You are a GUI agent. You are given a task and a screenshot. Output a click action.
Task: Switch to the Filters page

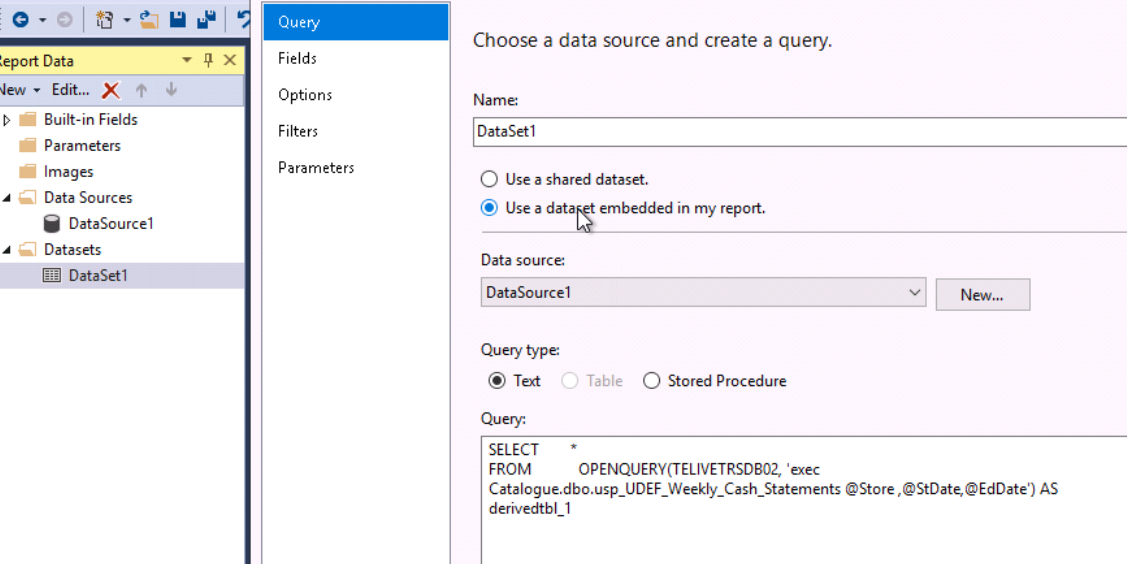tap(356, 131)
